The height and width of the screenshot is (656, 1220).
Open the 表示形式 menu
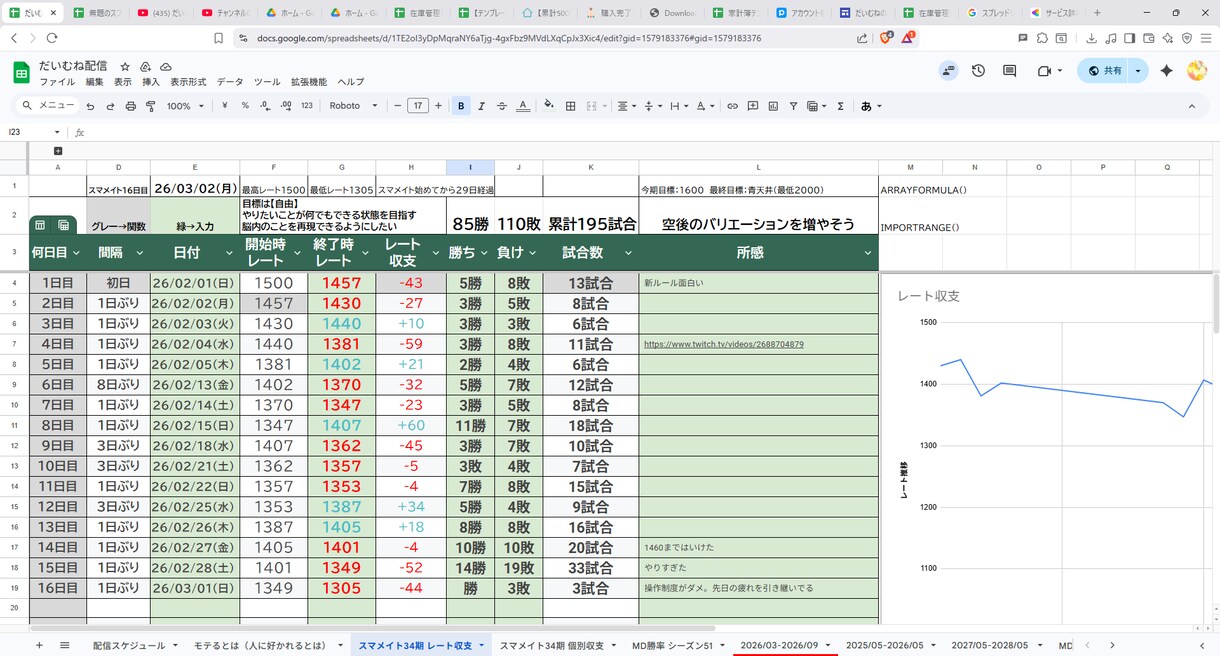188,82
